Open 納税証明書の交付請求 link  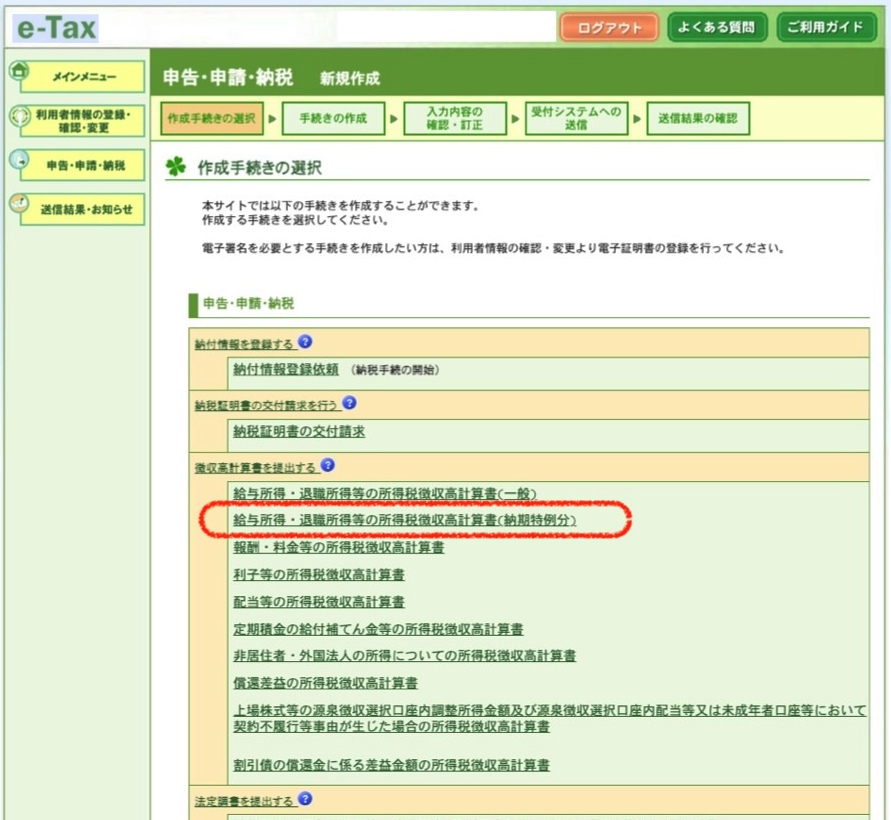[x=299, y=431]
